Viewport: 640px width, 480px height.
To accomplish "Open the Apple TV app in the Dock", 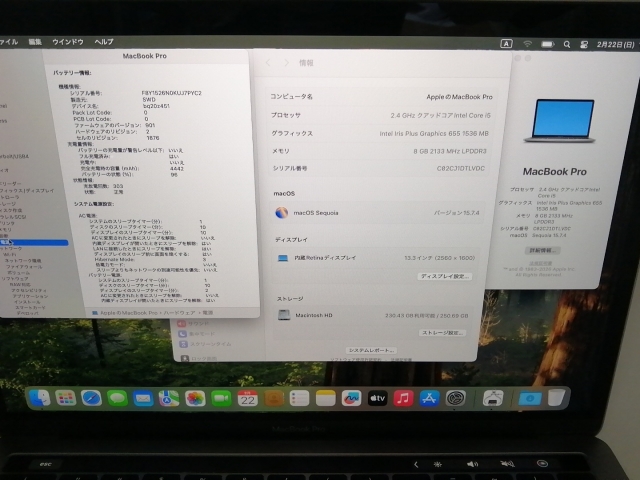I will point(378,398).
